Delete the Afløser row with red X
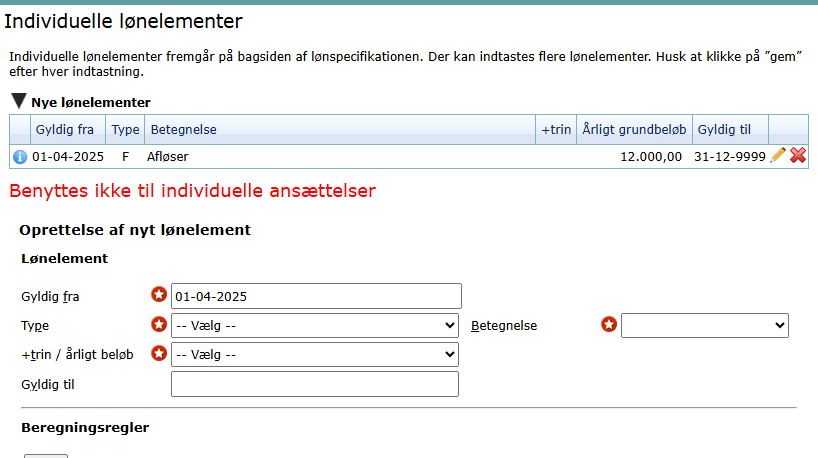The height and width of the screenshot is (458, 818). [798, 155]
